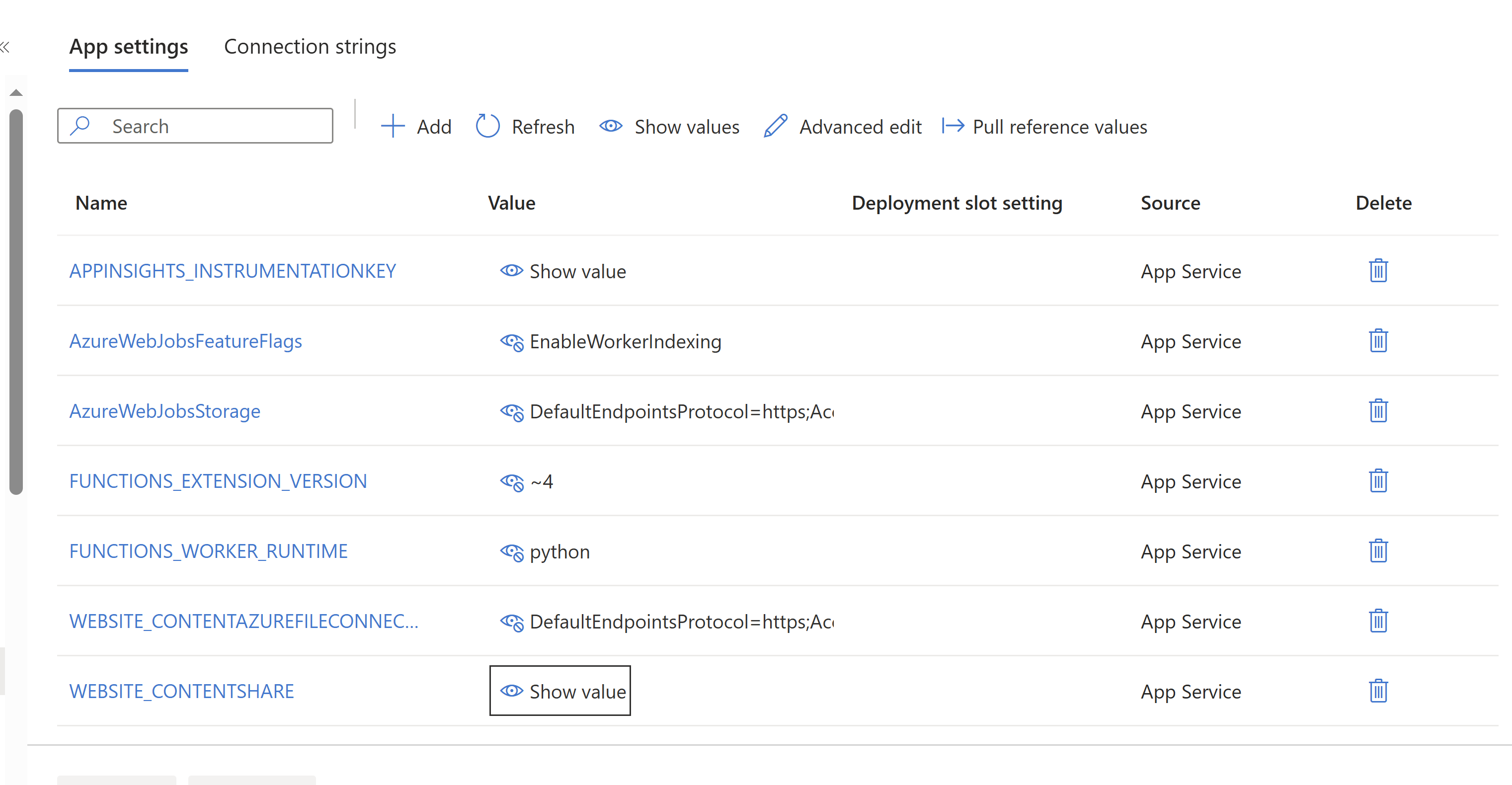Open Advanced edit with pencil icon
Image resolution: width=1512 pixels, height=785 pixels.
click(843, 127)
